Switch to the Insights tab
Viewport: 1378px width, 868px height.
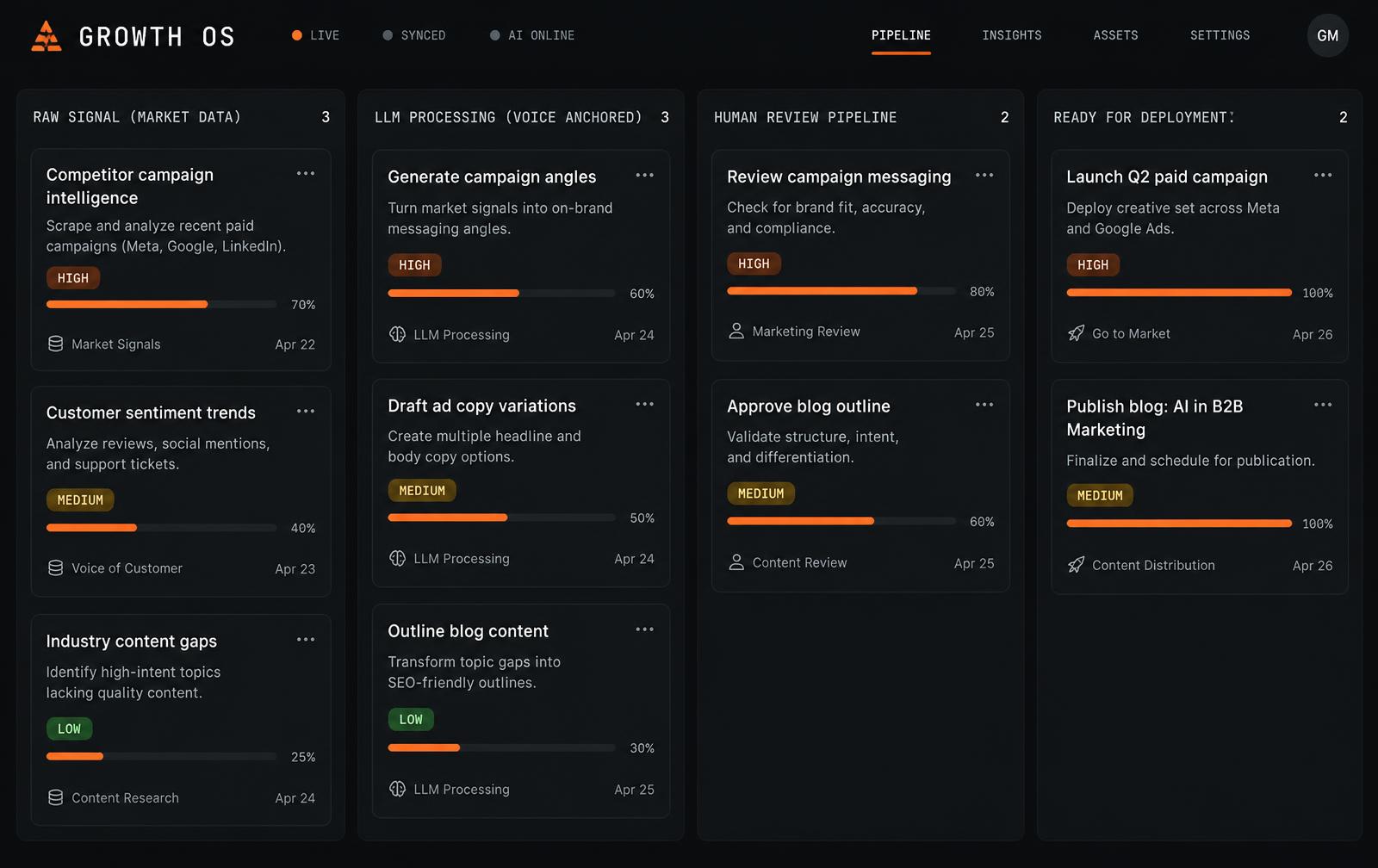[x=1012, y=35]
